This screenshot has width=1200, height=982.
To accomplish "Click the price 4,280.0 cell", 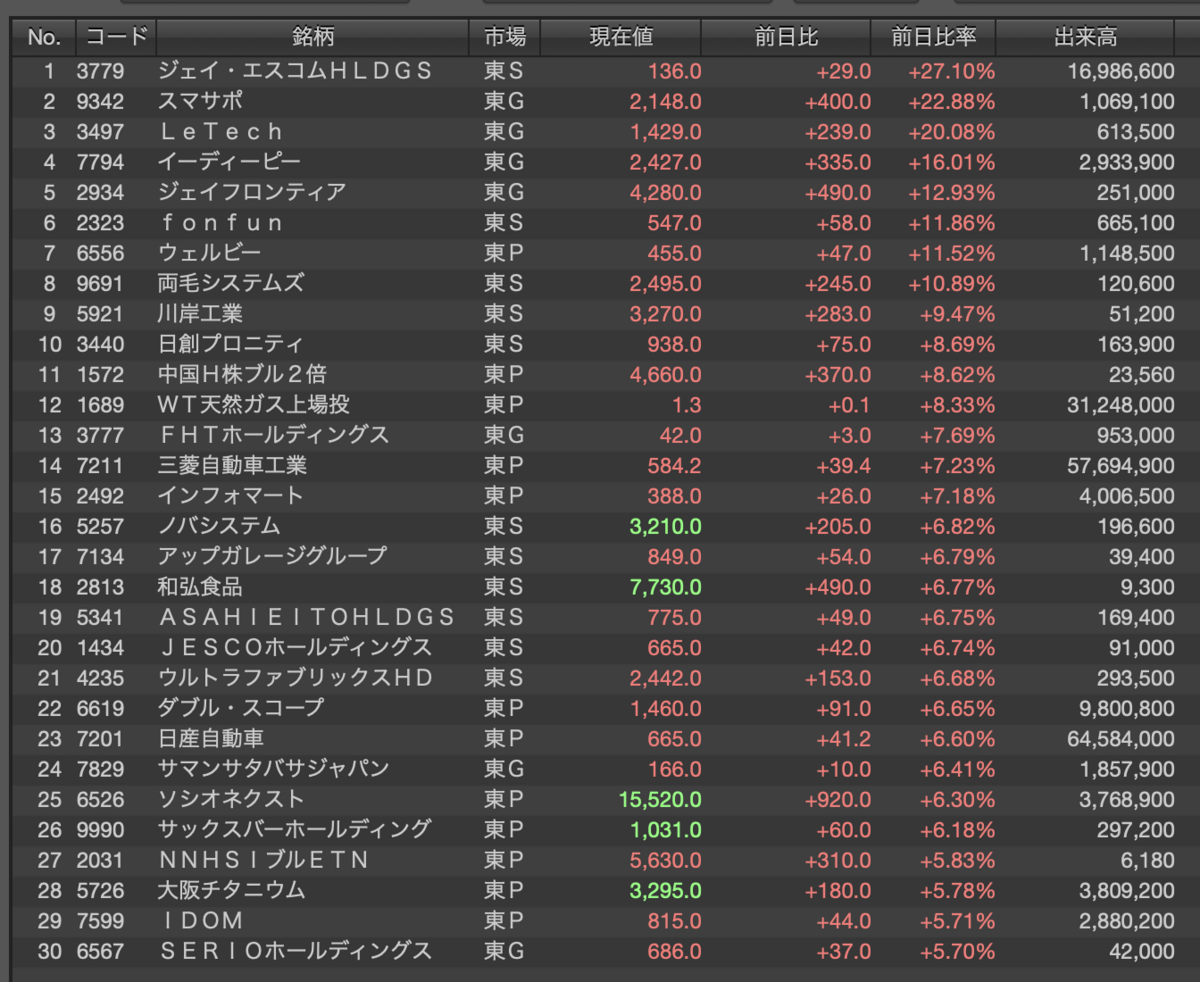I will click(667, 192).
